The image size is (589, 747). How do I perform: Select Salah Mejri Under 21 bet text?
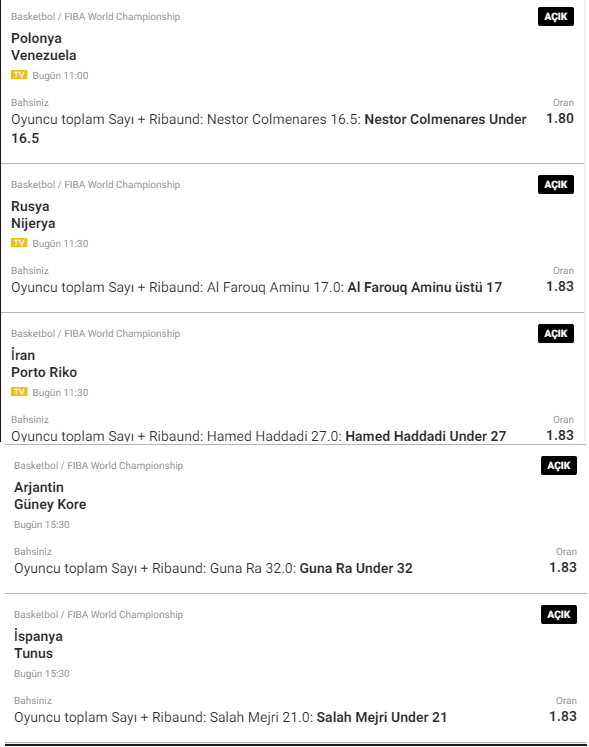382,717
